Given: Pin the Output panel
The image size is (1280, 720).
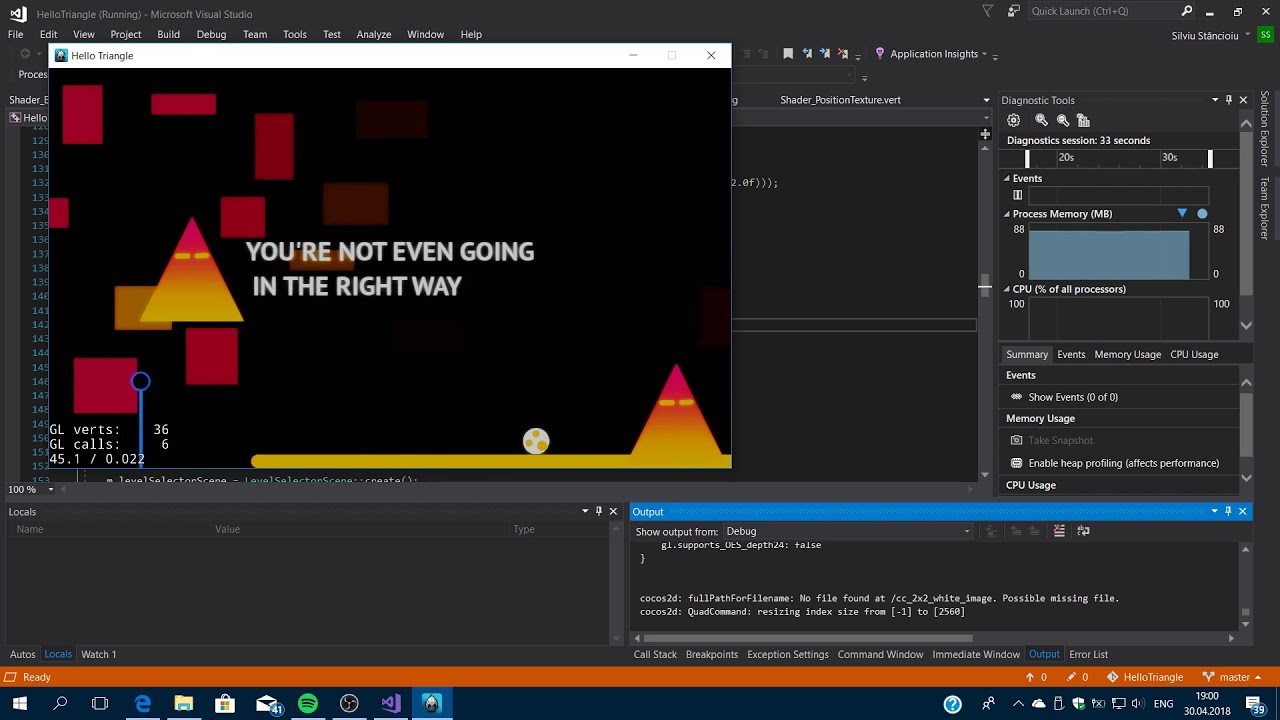Looking at the screenshot, I should (x=1228, y=511).
